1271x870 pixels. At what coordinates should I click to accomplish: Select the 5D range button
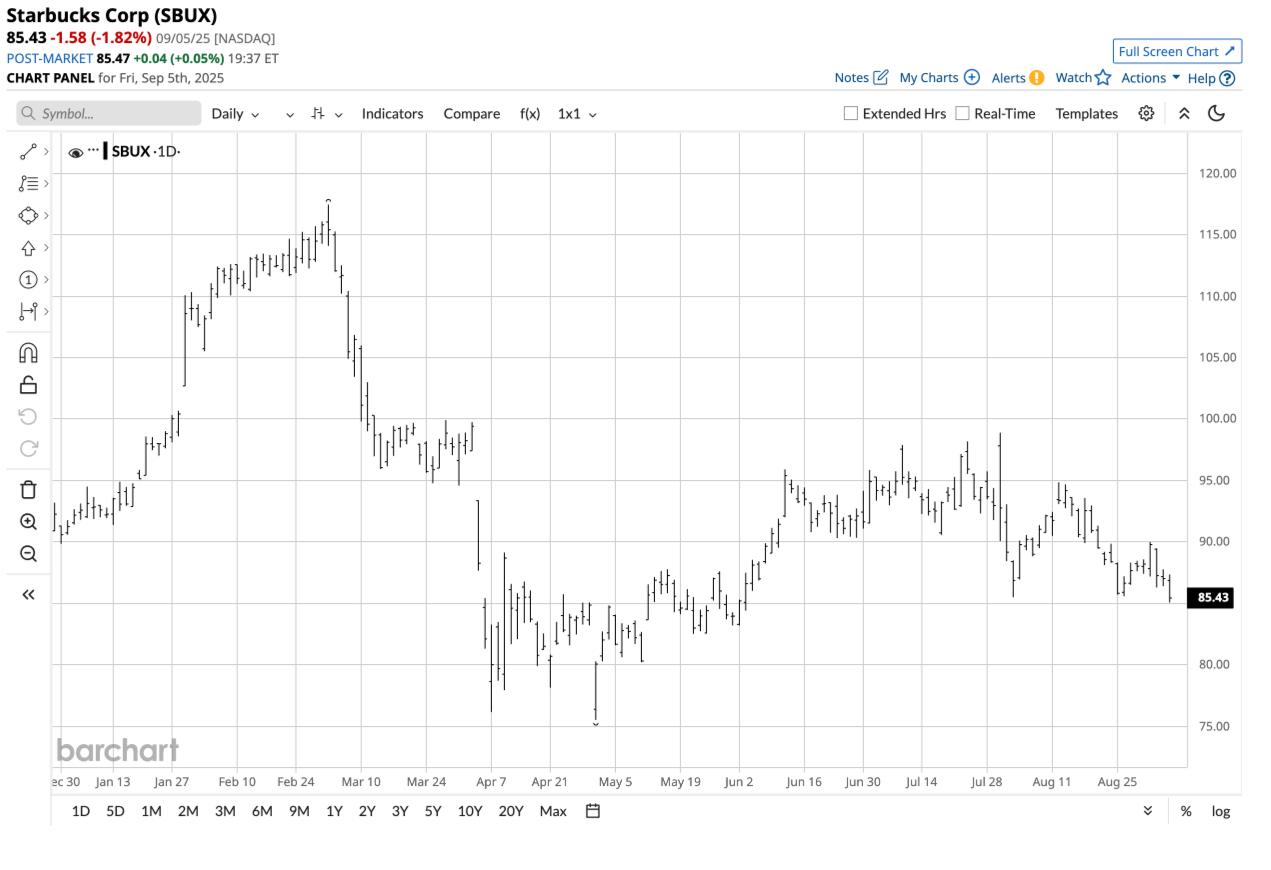(116, 811)
